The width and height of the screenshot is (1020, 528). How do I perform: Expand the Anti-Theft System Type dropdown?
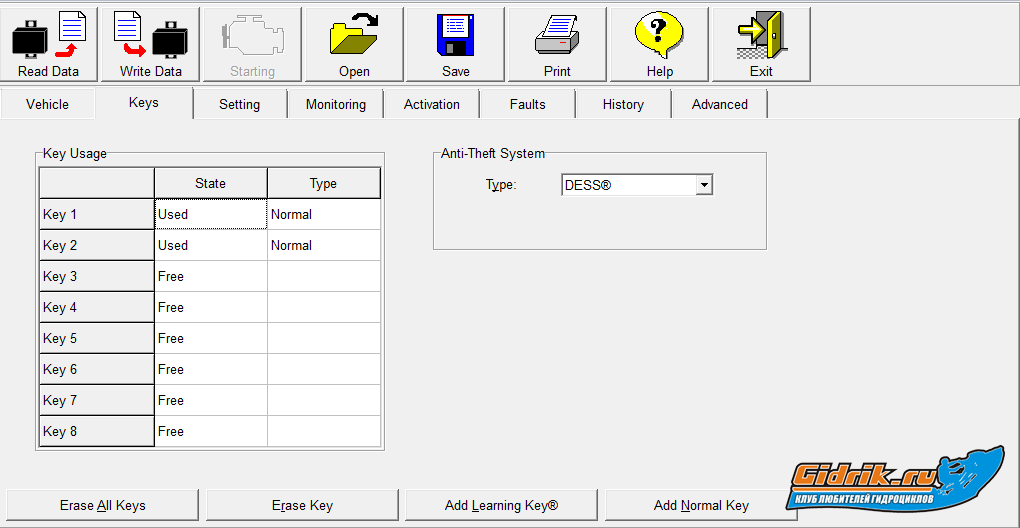[x=704, y=185]
